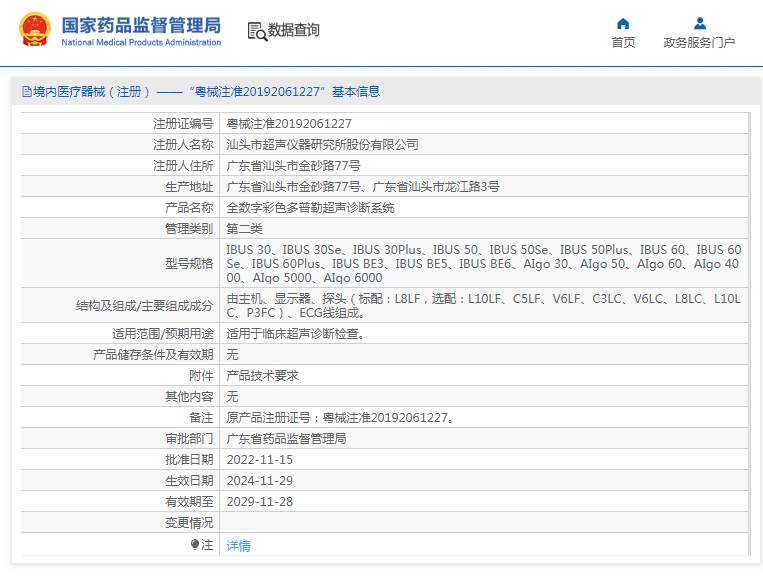Click the 政务服务门户 person icon
763x580 pixels.
coord(699,23)
